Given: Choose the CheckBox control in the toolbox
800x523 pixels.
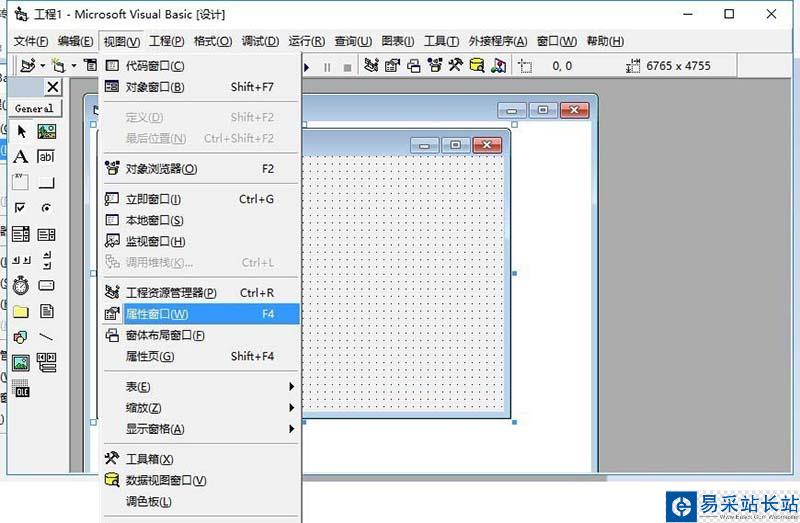Looking at the screenshot, I should pos(20,208).
